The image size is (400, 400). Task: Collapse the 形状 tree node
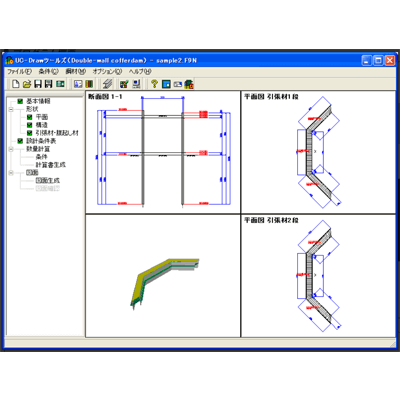(x=11, y=109)
